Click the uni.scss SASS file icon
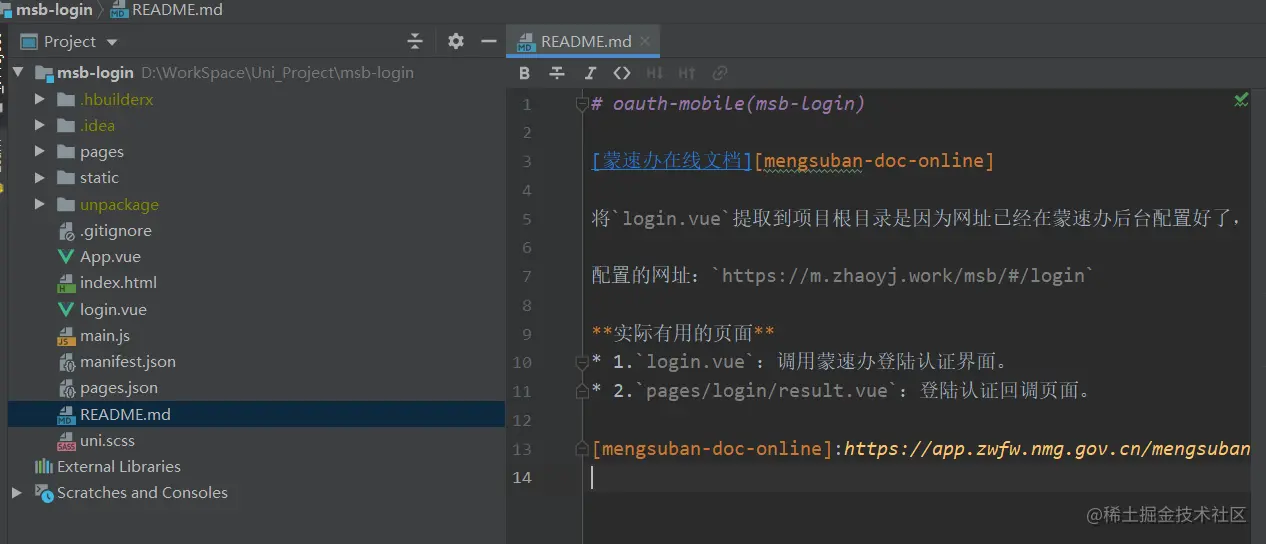 [x=66, y=440]
